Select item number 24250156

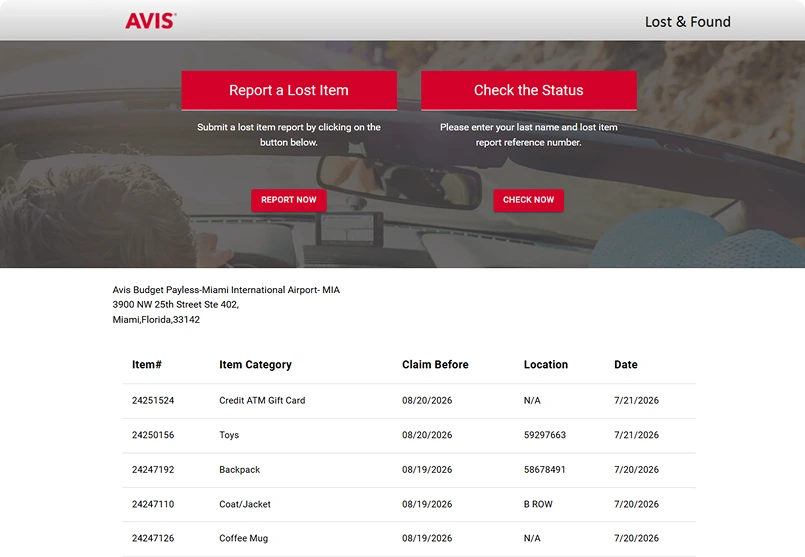click(x=153, y=435)
